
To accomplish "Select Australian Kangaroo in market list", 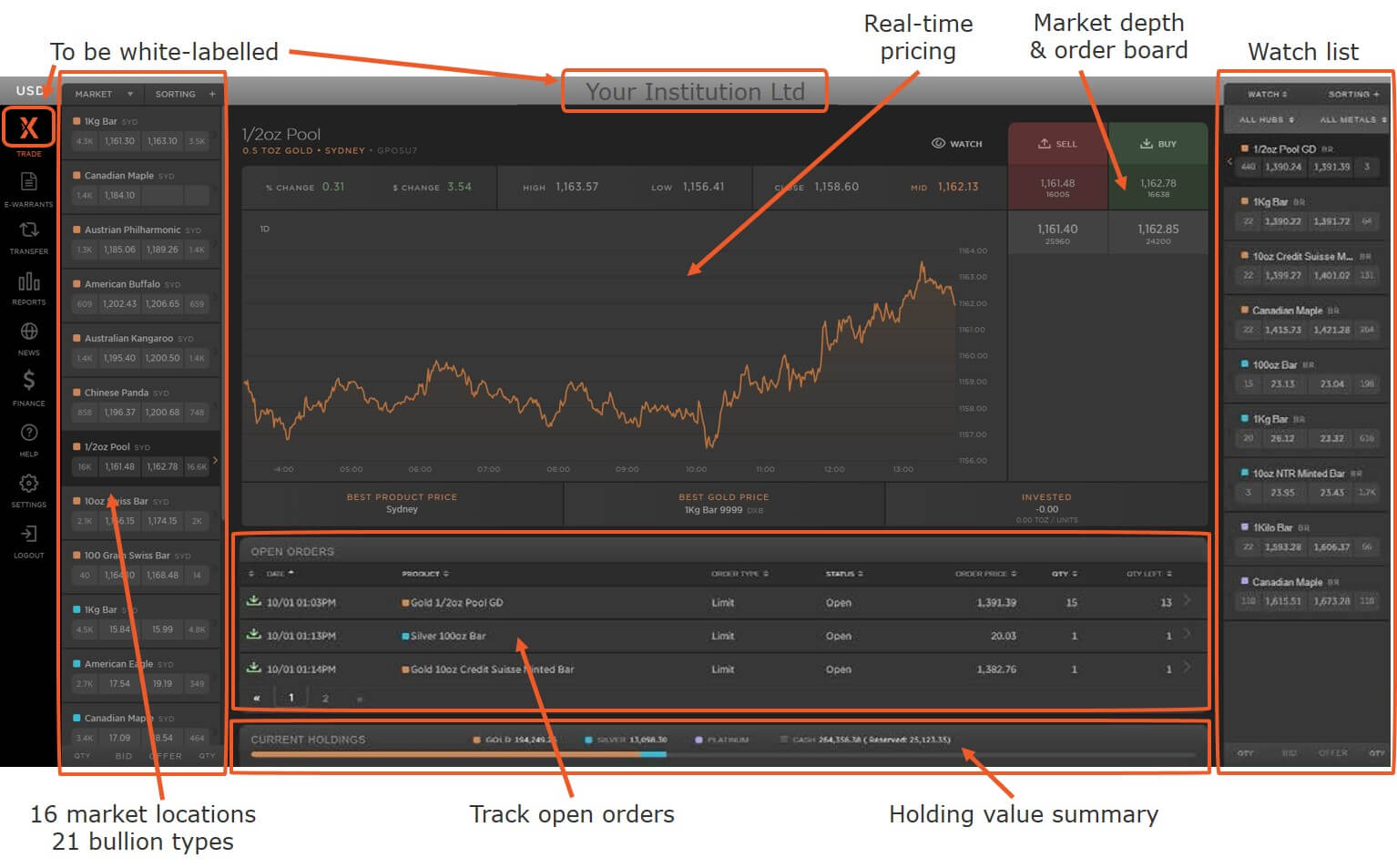I will point(141,349).
